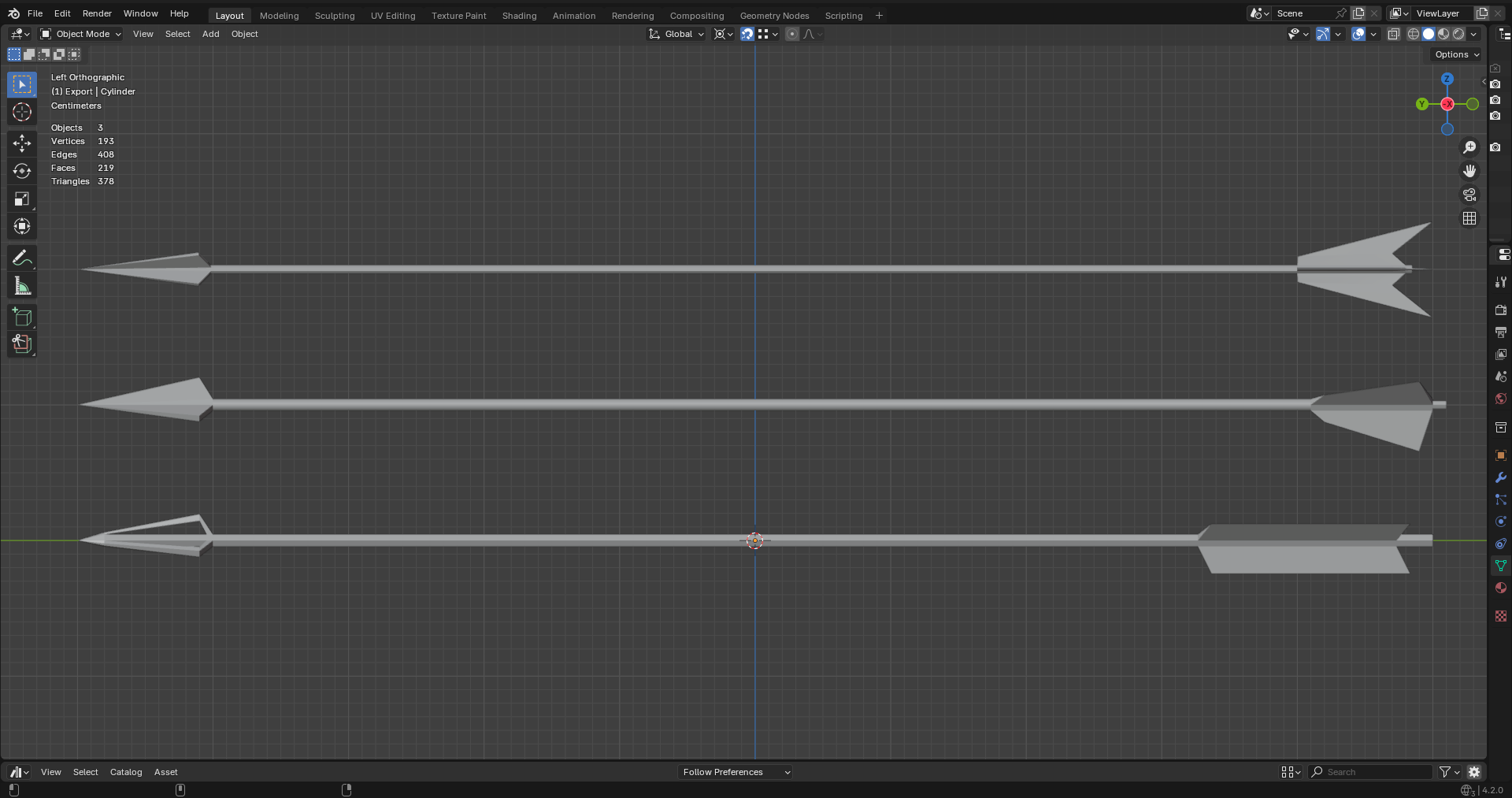Open the Scene Properties tab

1500,377
